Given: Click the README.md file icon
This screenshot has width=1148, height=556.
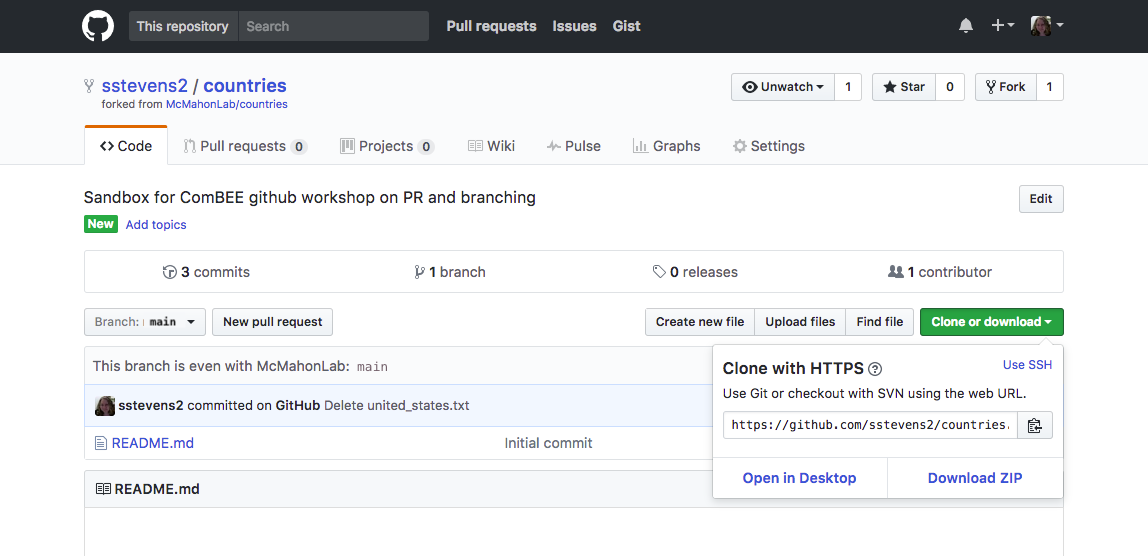Looking at the screenshot, I should (x=101, y=443).
